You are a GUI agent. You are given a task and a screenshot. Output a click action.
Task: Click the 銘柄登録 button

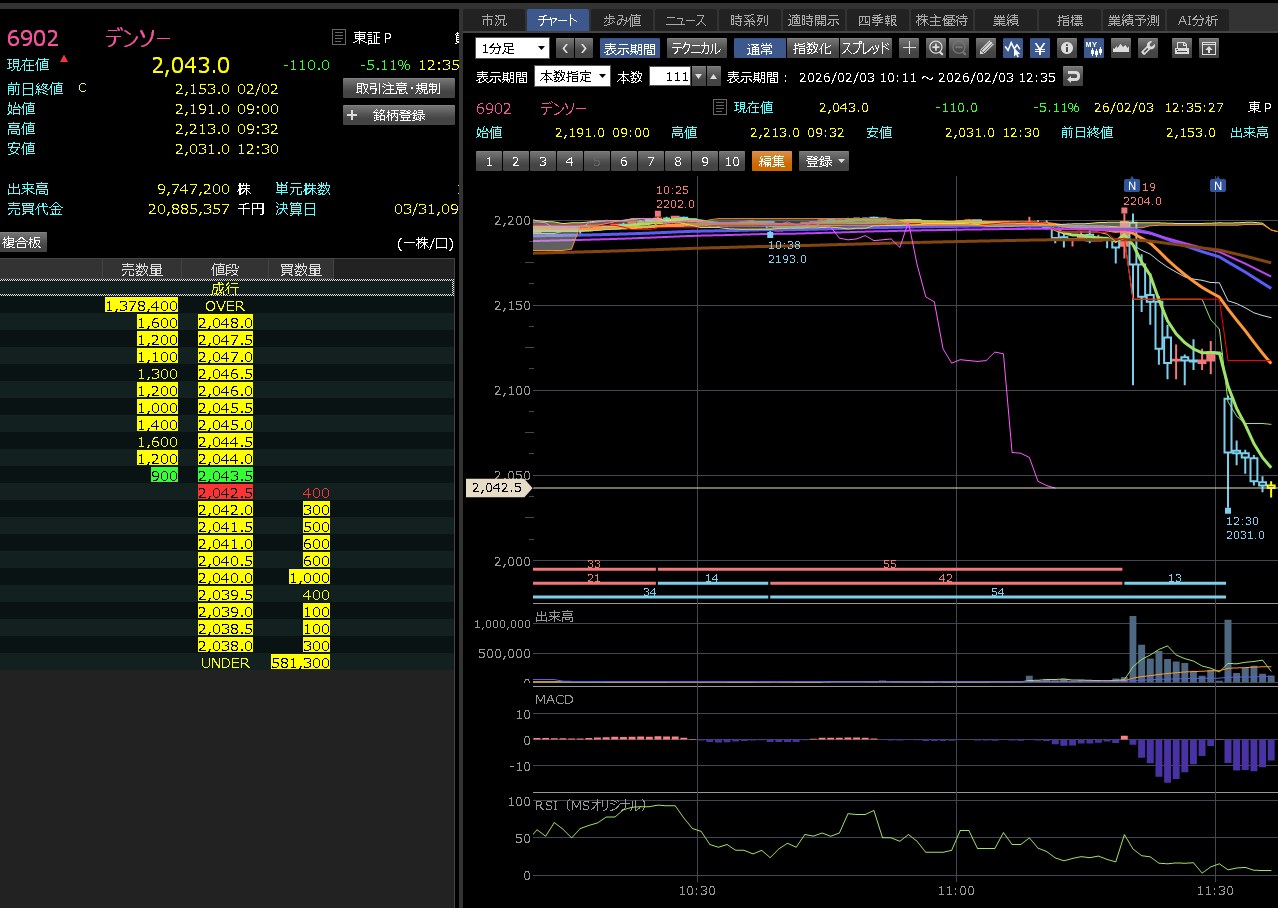click(398, 115)
